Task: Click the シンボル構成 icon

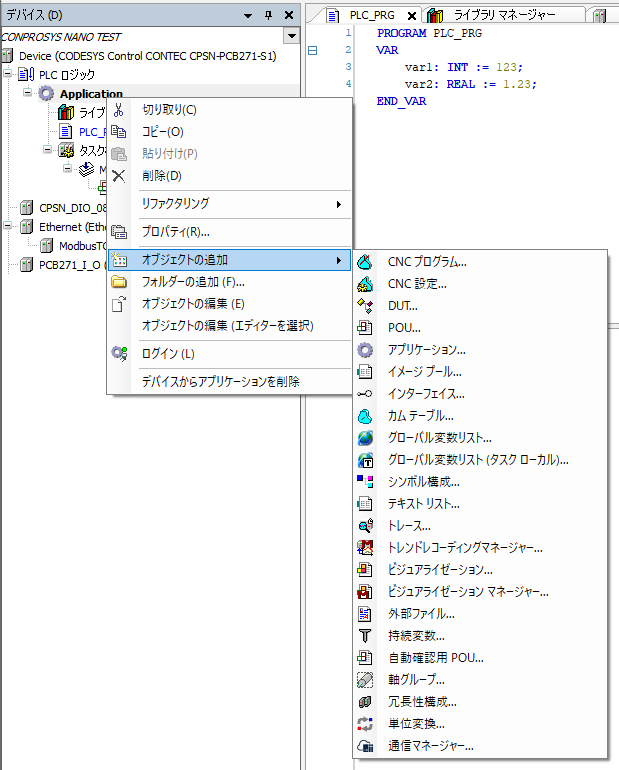Action: [365, 482]
